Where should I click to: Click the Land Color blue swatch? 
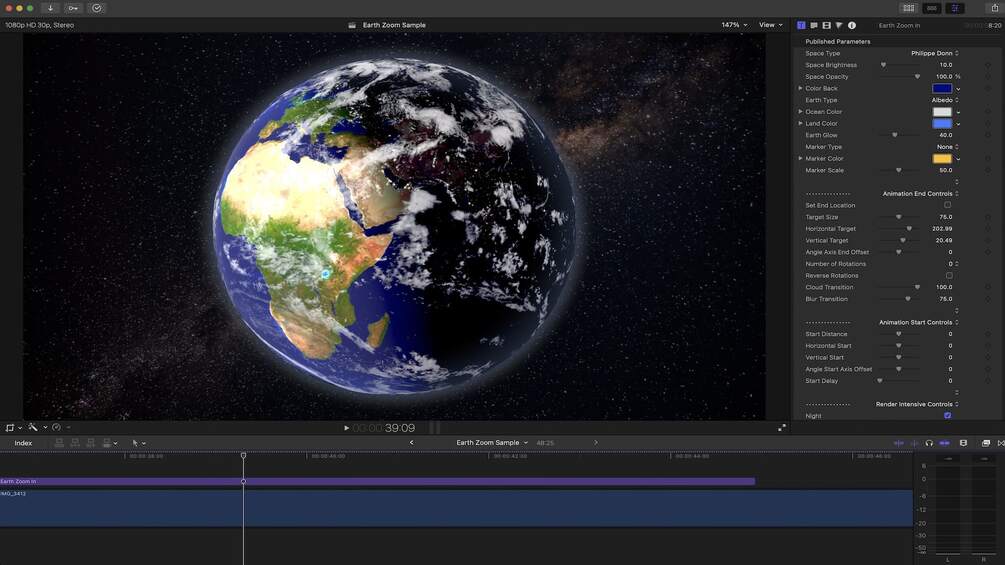tap(942, 123)
